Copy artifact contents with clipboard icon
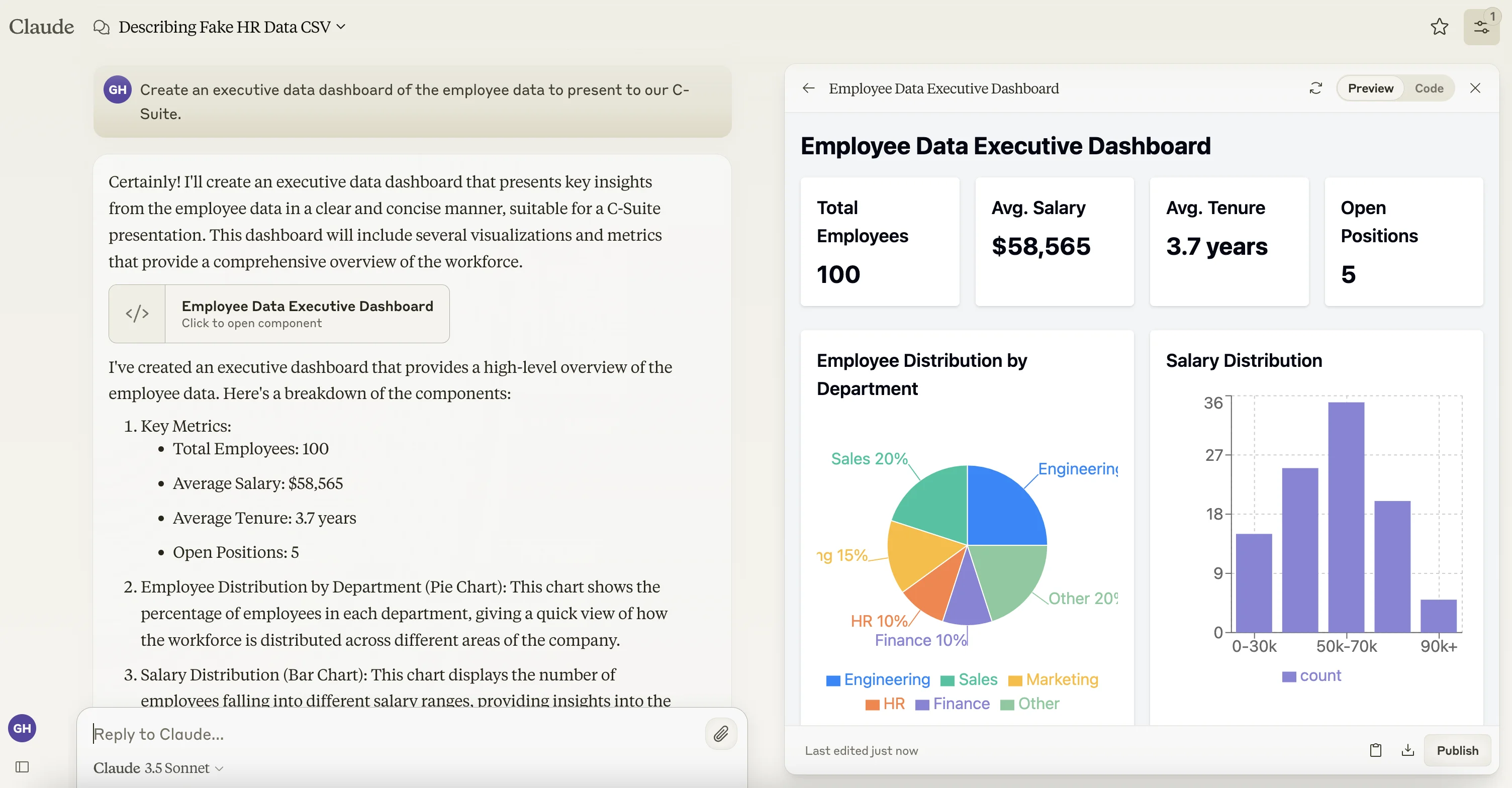 point(1375,750)
